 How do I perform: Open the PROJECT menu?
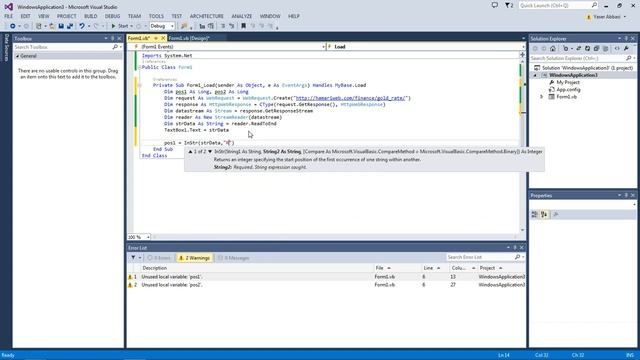(x=66, y=16)
